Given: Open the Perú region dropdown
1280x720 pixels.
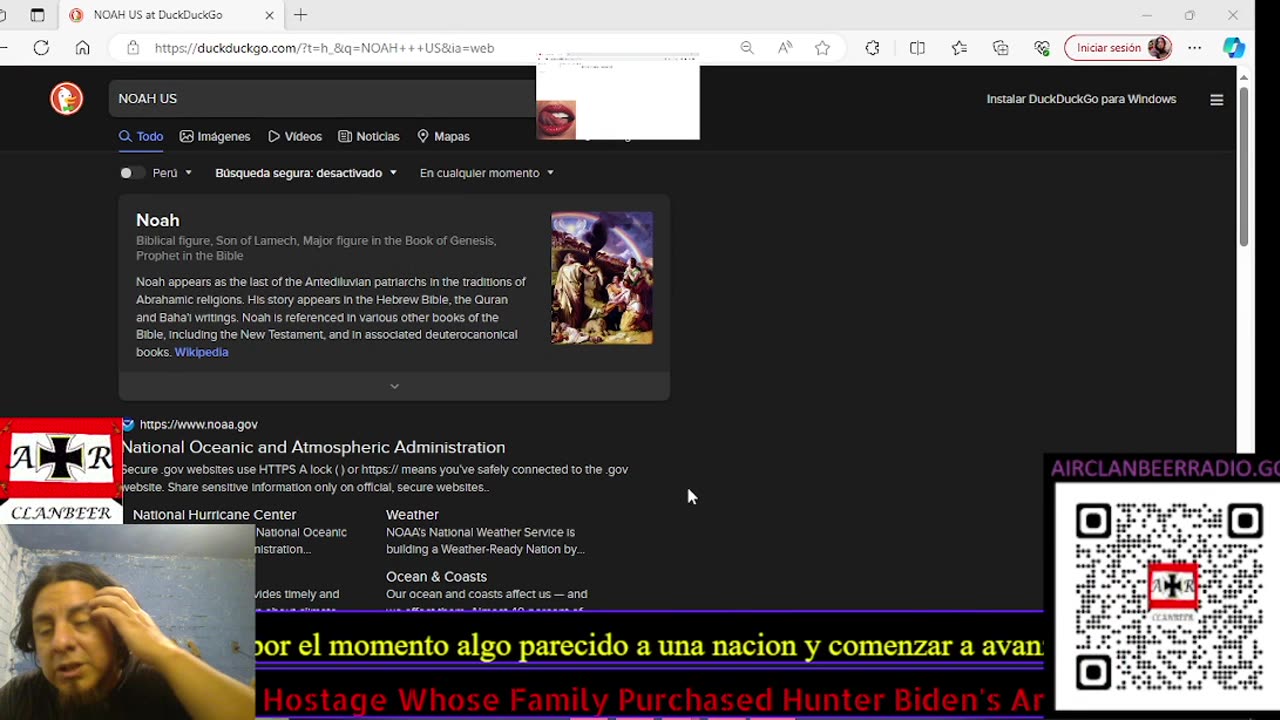Looking at the screenshot, I should tap(172, 173).
